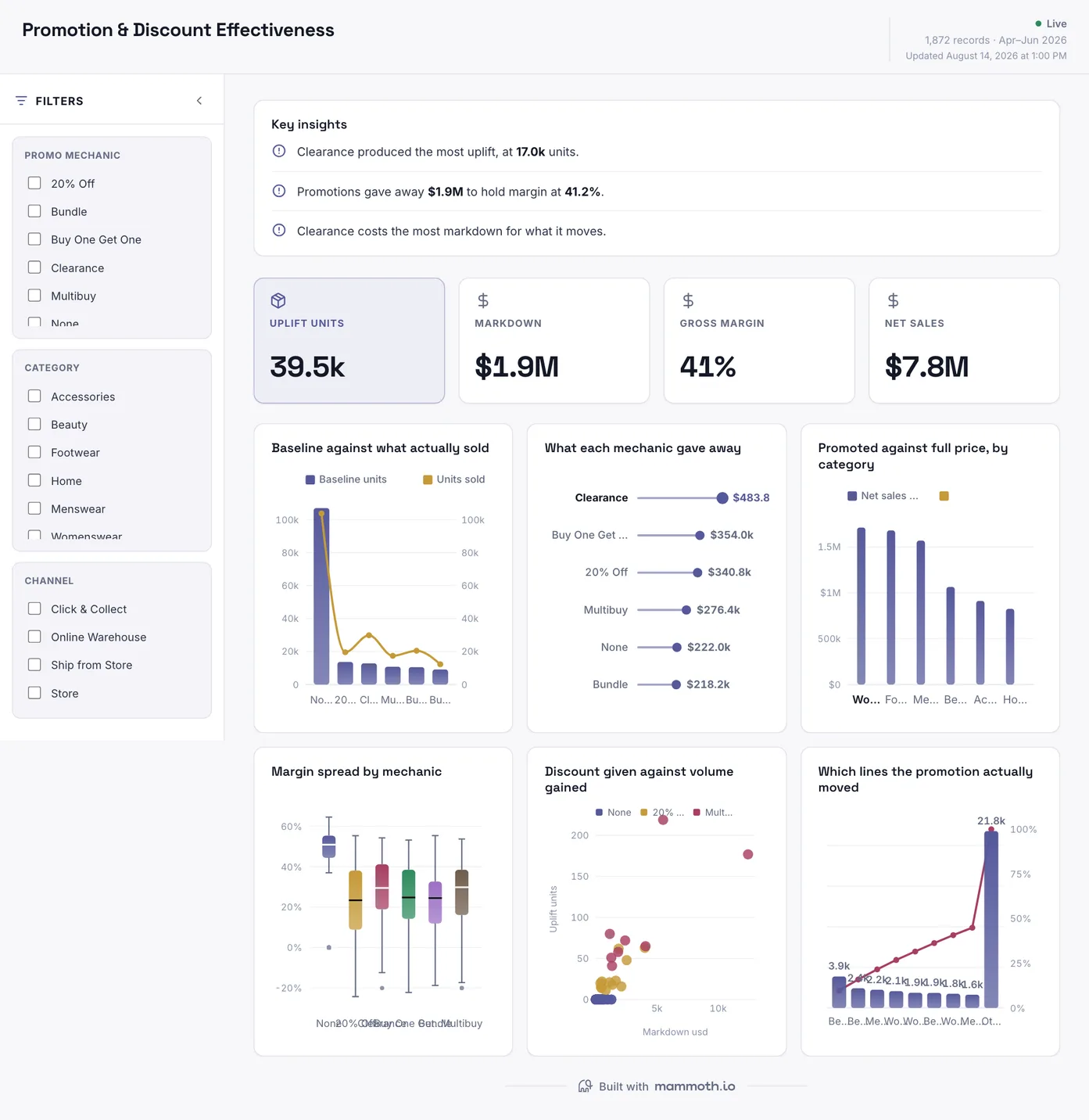Tick the Footwear checkbox
The width and height of the screenshot is (1089, 1120).
click(x=34, y=452)
